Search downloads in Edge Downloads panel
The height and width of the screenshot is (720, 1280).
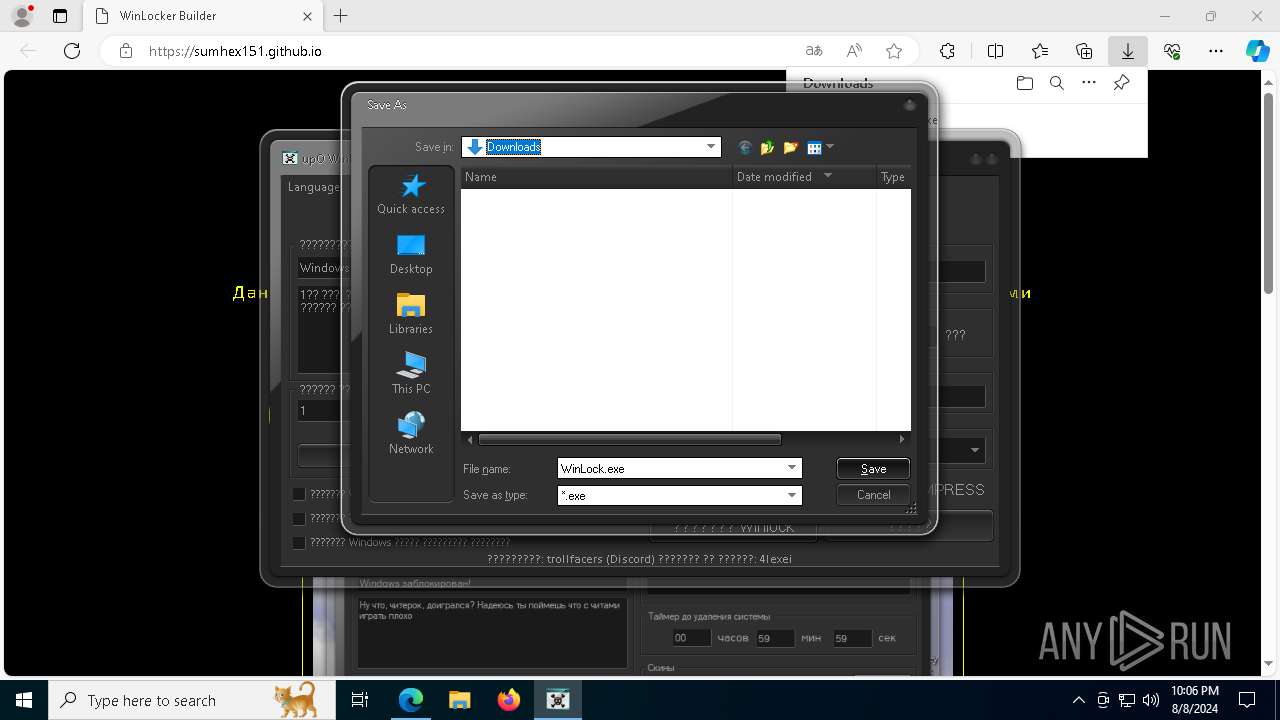[1056, 83]
